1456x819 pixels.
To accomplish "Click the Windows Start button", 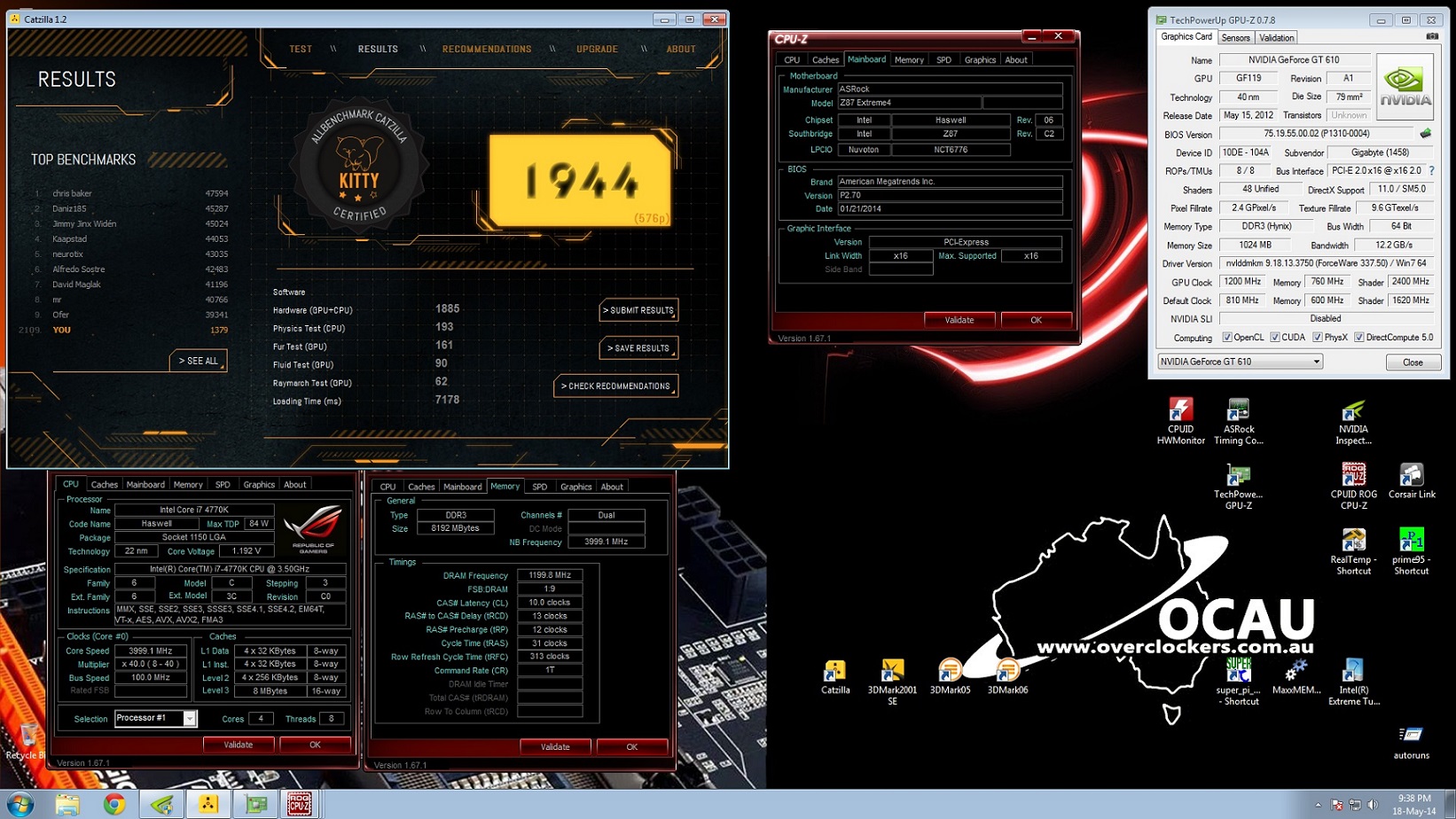I will pos(20,804).
